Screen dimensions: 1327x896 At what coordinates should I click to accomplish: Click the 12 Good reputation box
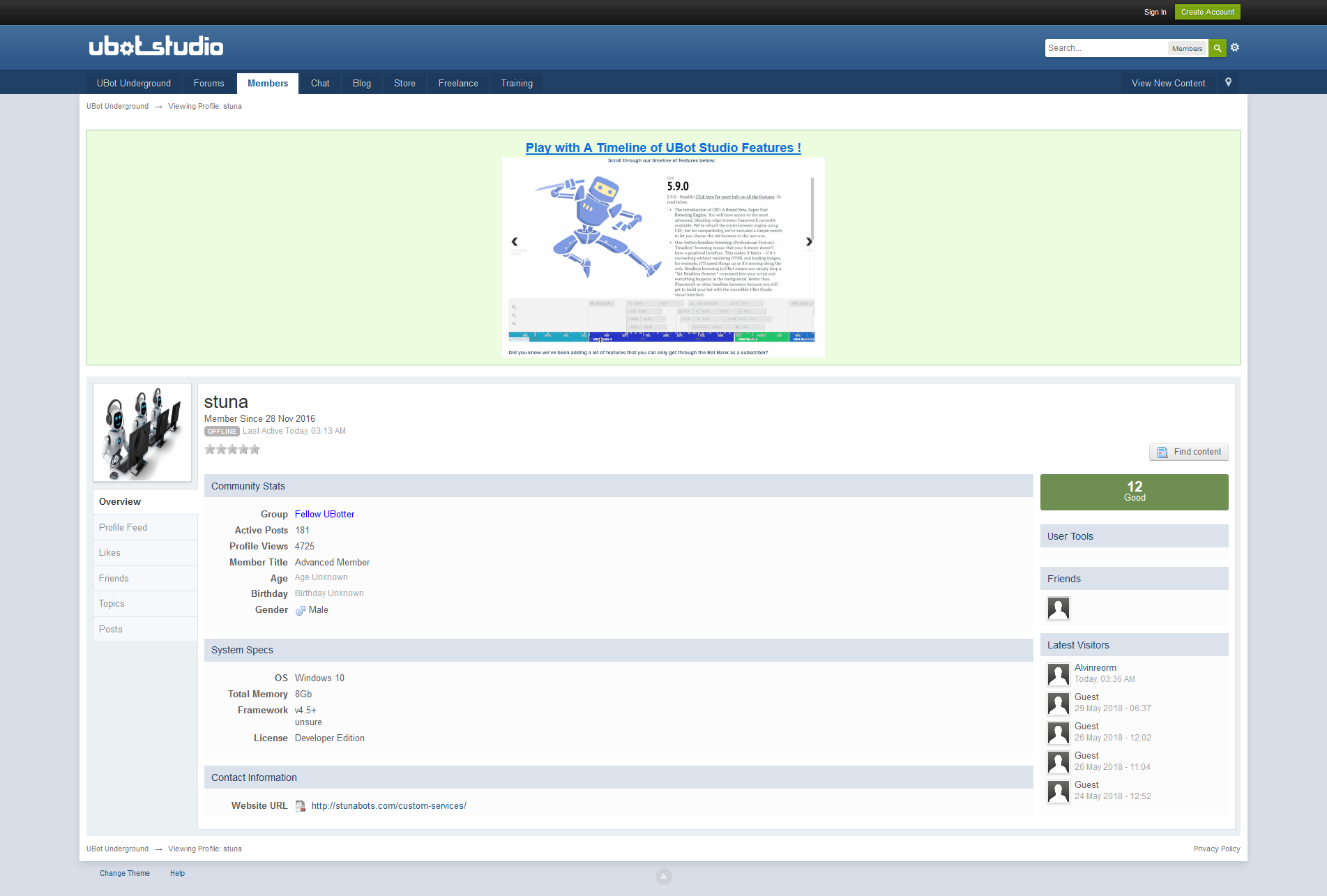point(1135,492)
